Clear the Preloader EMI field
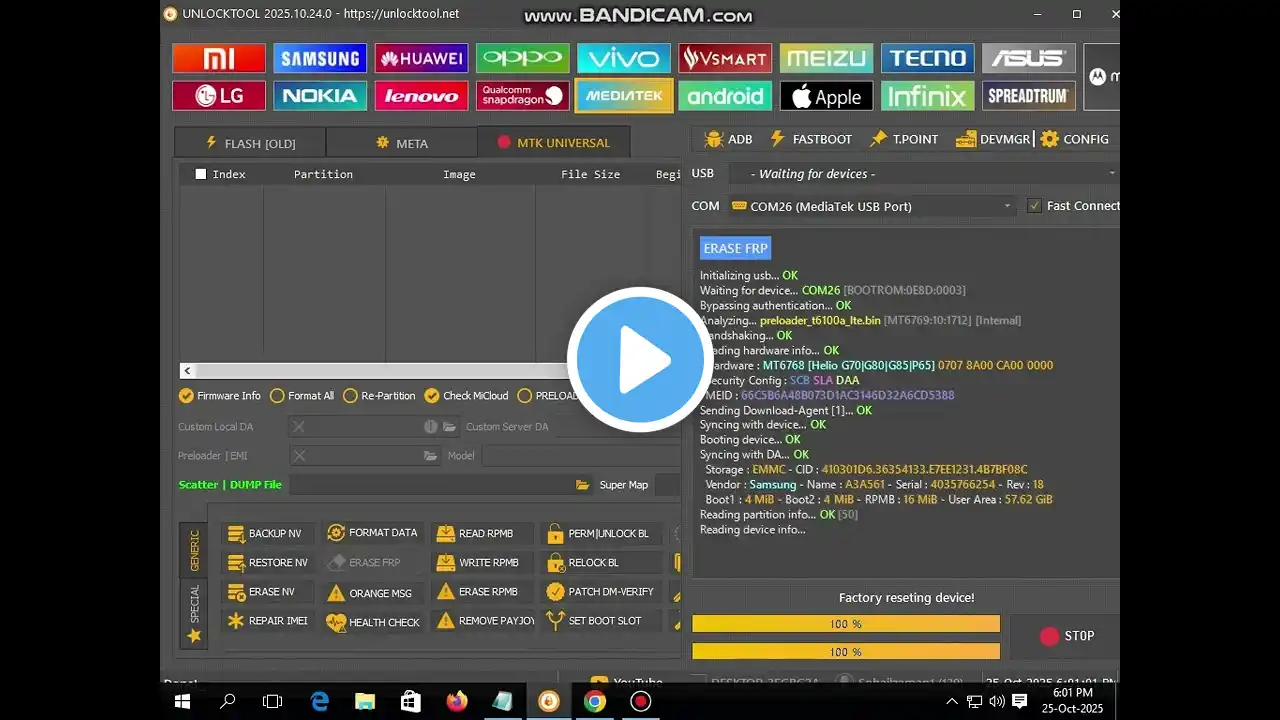The height and width of the screenshot is (720, 1280). (298, 456)
